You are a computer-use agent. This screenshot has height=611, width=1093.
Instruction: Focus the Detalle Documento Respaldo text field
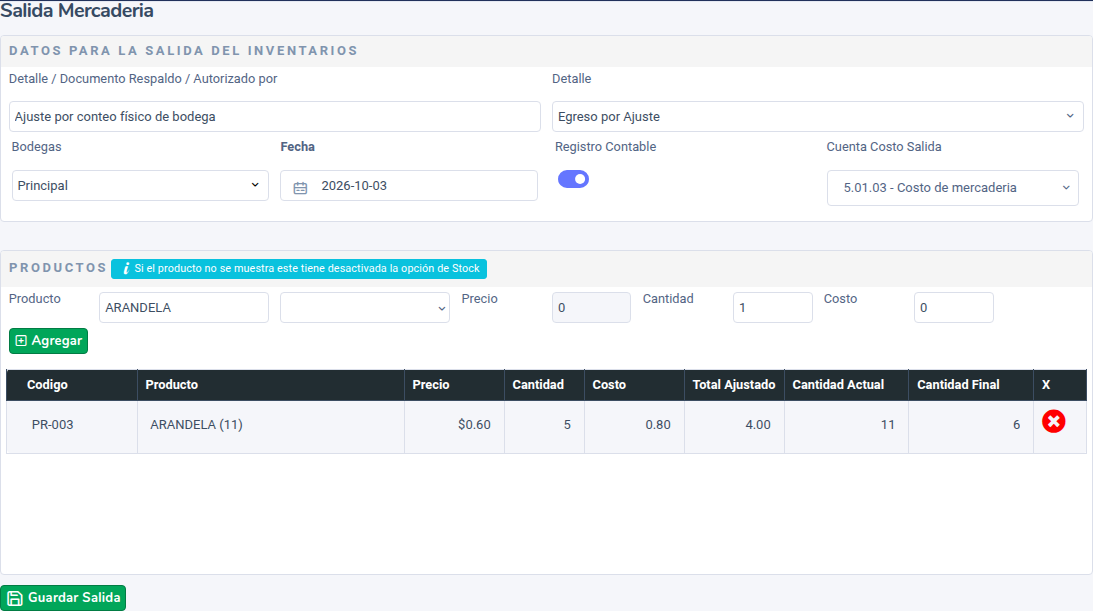275,116
